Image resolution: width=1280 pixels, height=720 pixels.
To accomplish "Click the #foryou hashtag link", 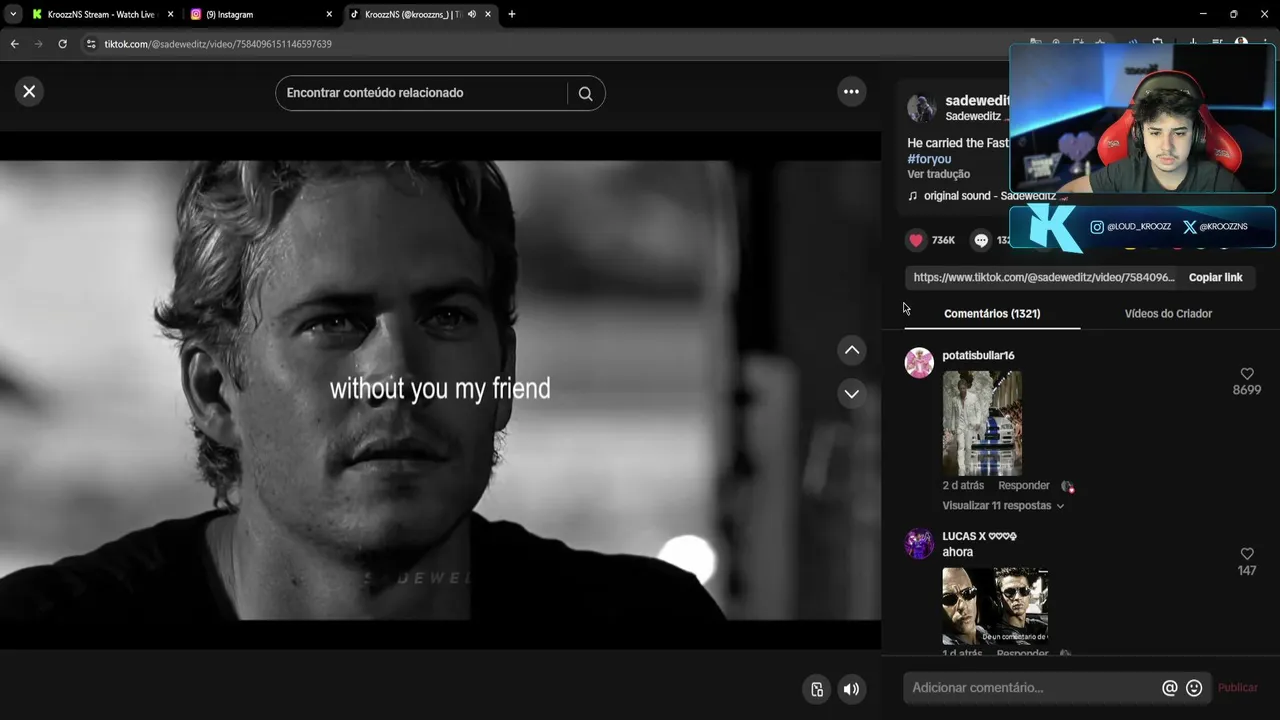I will [929, 159].
